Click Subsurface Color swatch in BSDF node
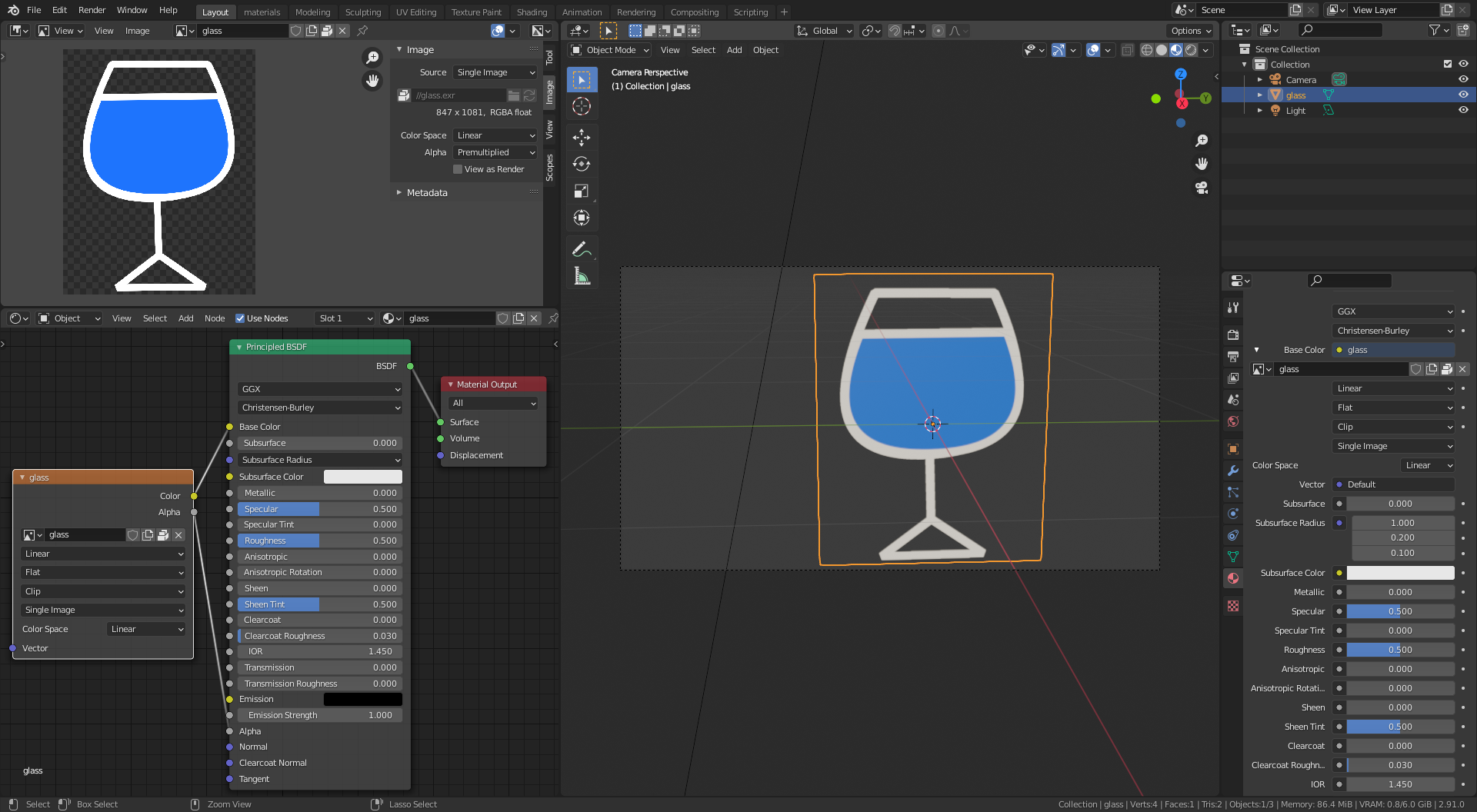Viewport: 1477px width, 812px height. coord(363,477)
